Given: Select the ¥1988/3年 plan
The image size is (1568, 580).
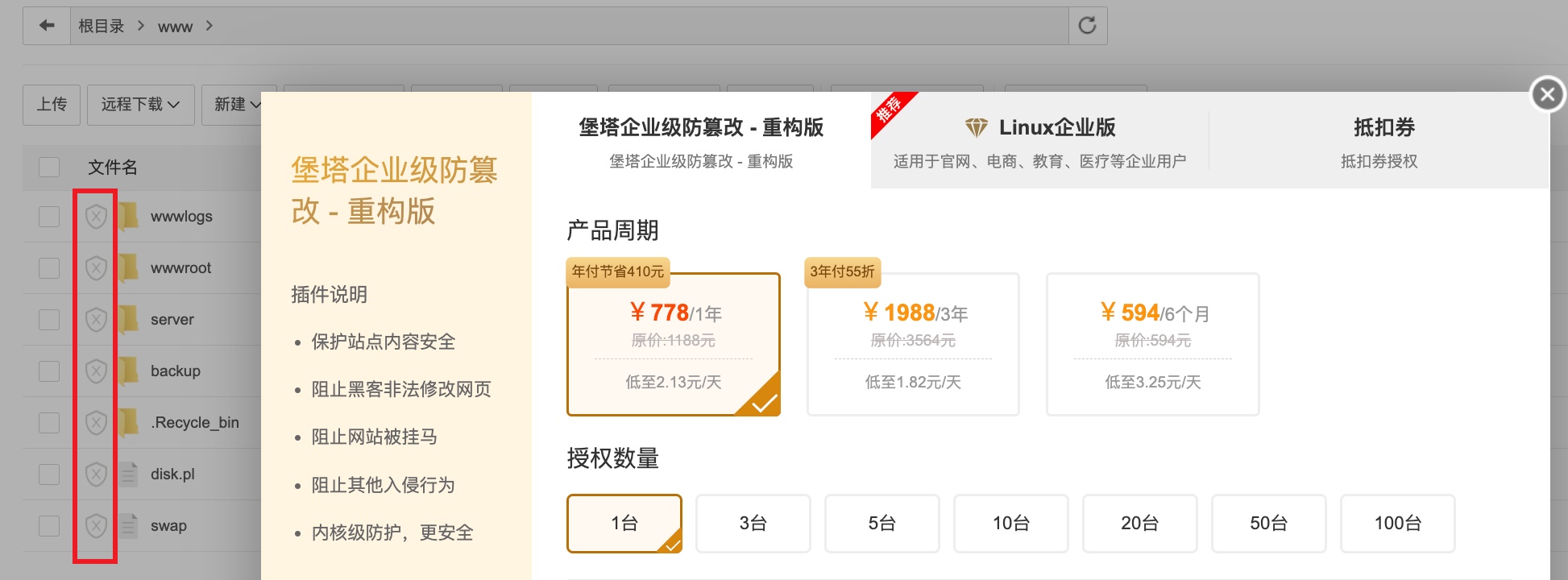Looking at the screenshot, I should [913, 344].
